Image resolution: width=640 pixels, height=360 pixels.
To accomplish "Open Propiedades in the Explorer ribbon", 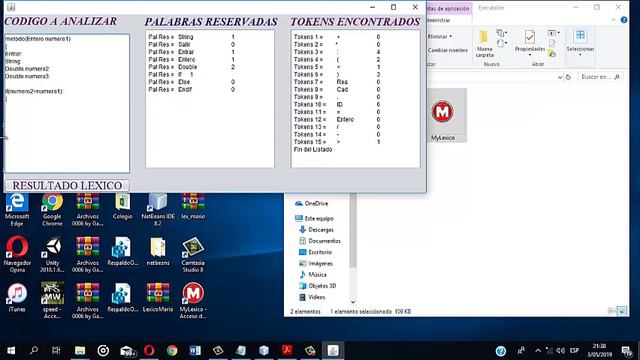I will point(530,42).
